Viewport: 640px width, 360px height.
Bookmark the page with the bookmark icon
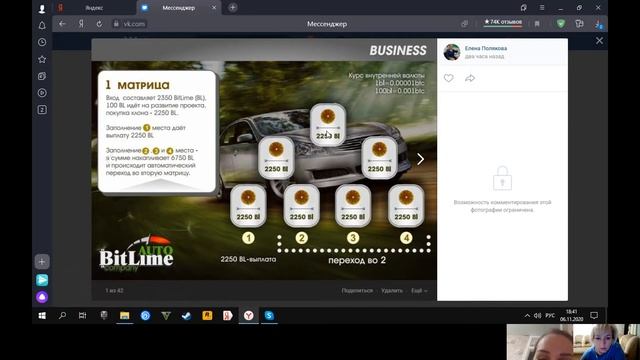[537, 24]
